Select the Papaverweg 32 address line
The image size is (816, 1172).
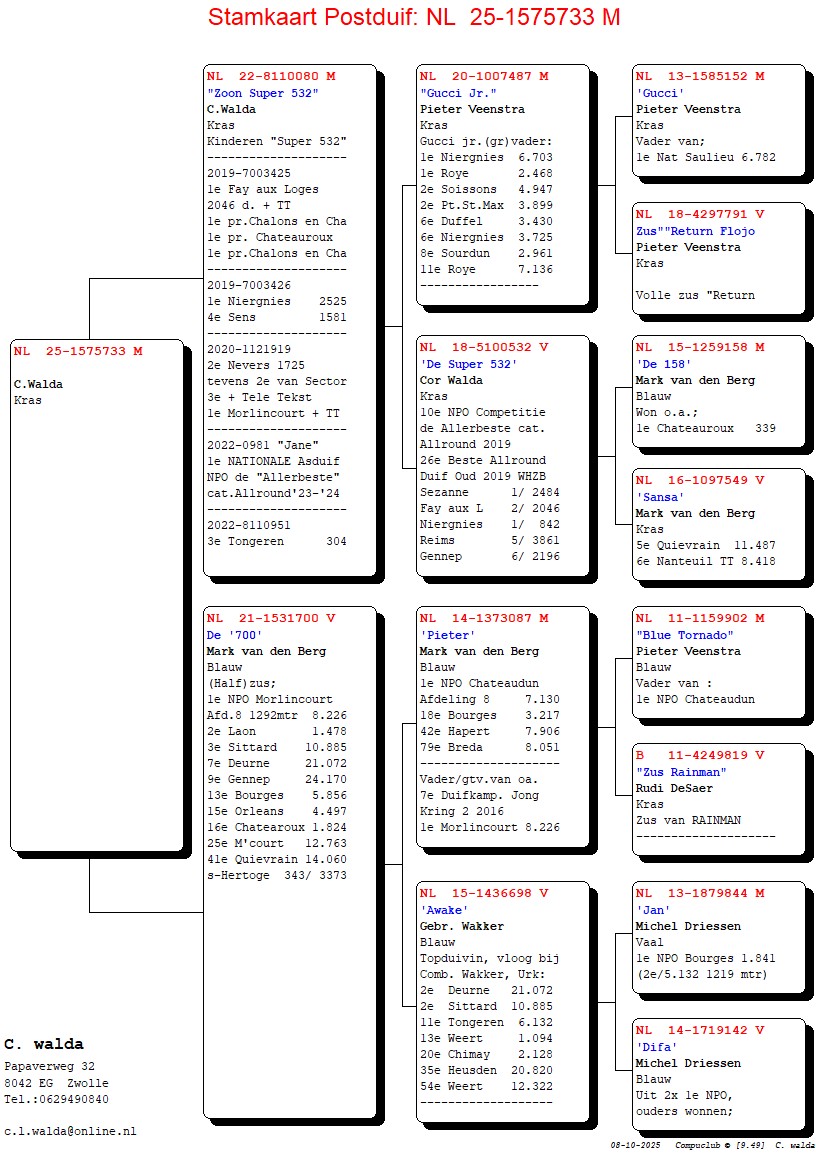49,1067
